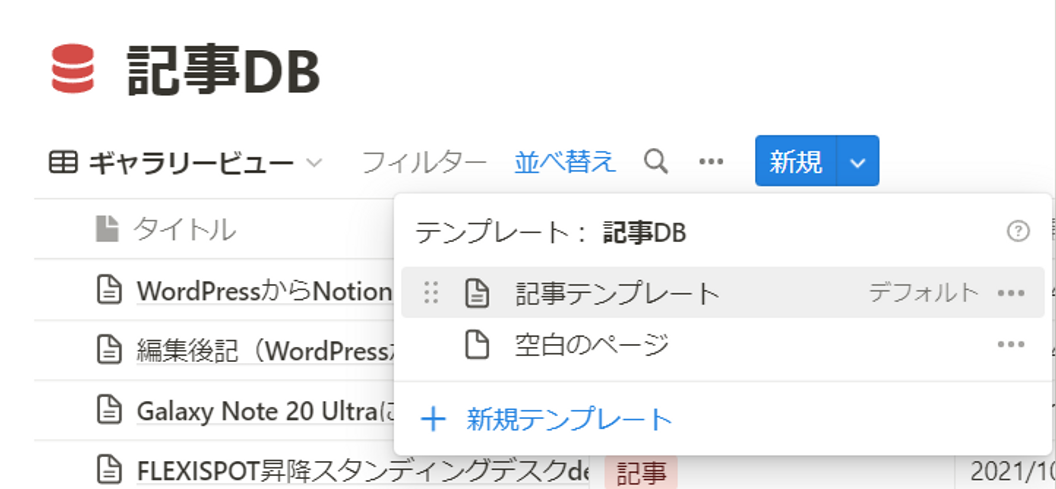Click the blue 新規 button
Screen dimensions: 1056x489
[796, 162]
